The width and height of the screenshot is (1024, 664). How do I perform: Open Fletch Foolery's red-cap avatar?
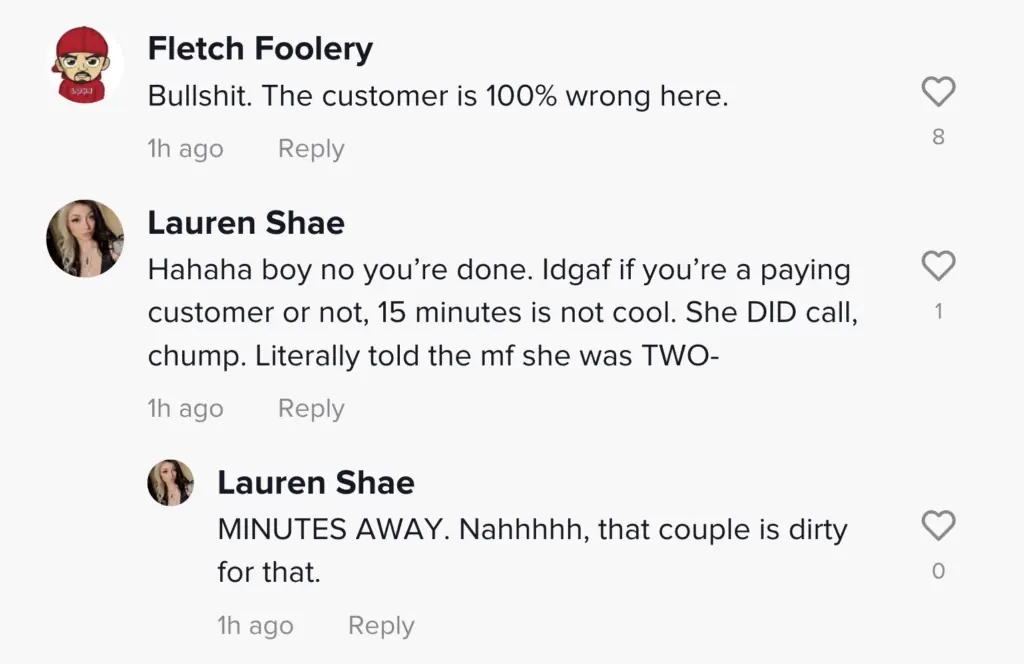85,65
